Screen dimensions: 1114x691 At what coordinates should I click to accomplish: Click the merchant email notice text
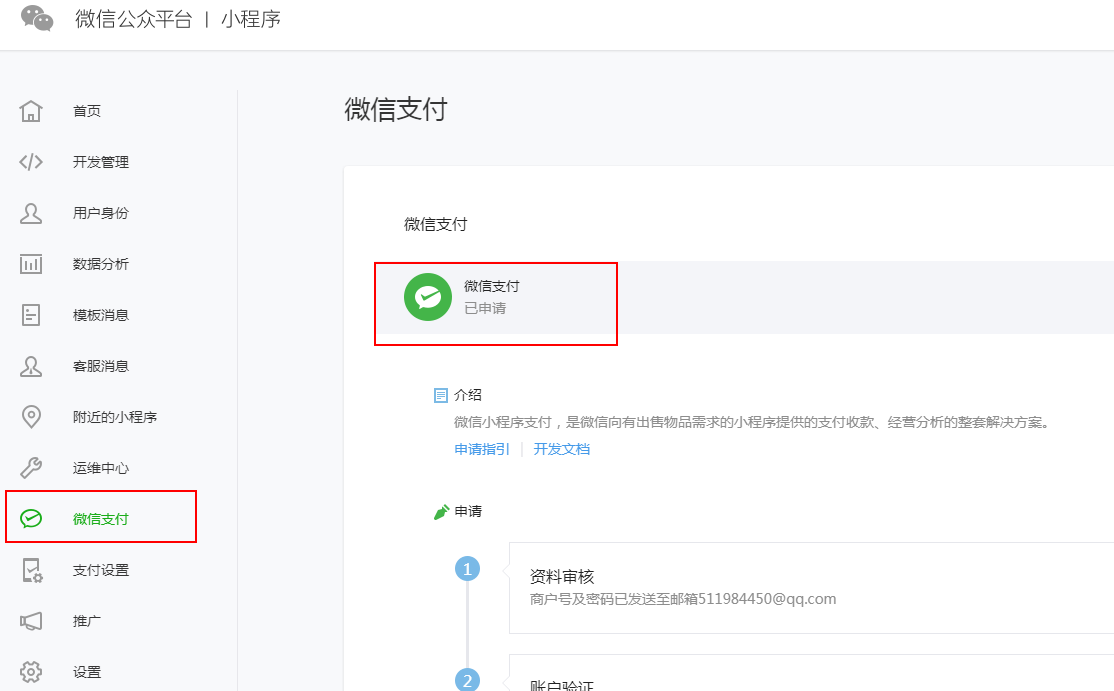click(x=683, y=599)
